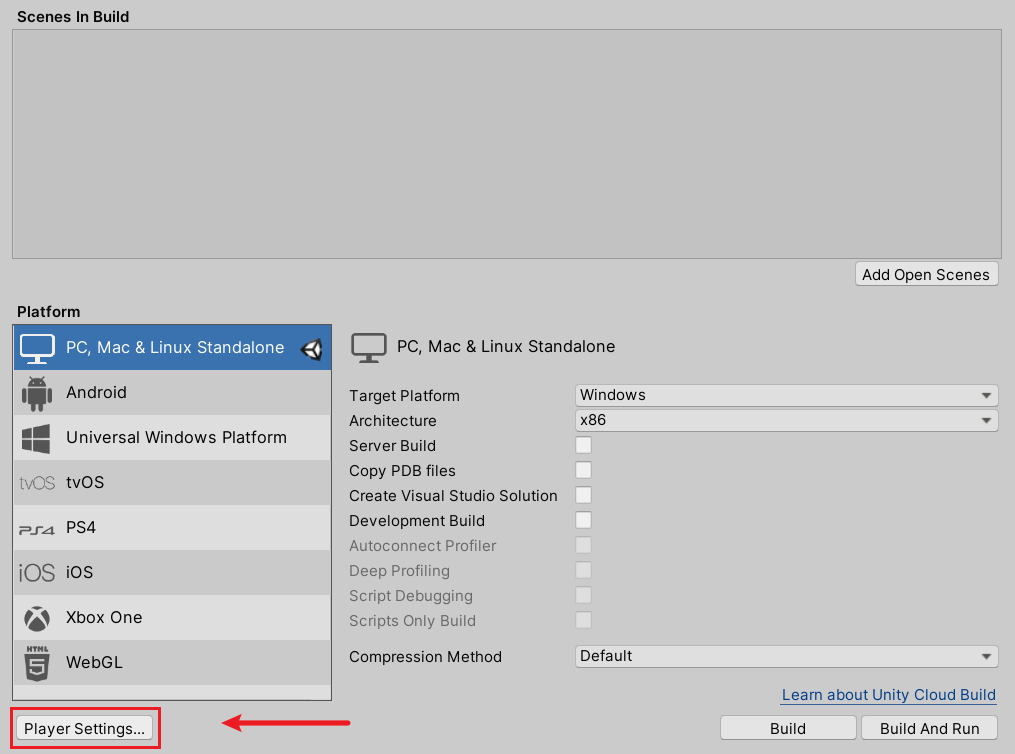Click the Architecture label

point(393,421)
